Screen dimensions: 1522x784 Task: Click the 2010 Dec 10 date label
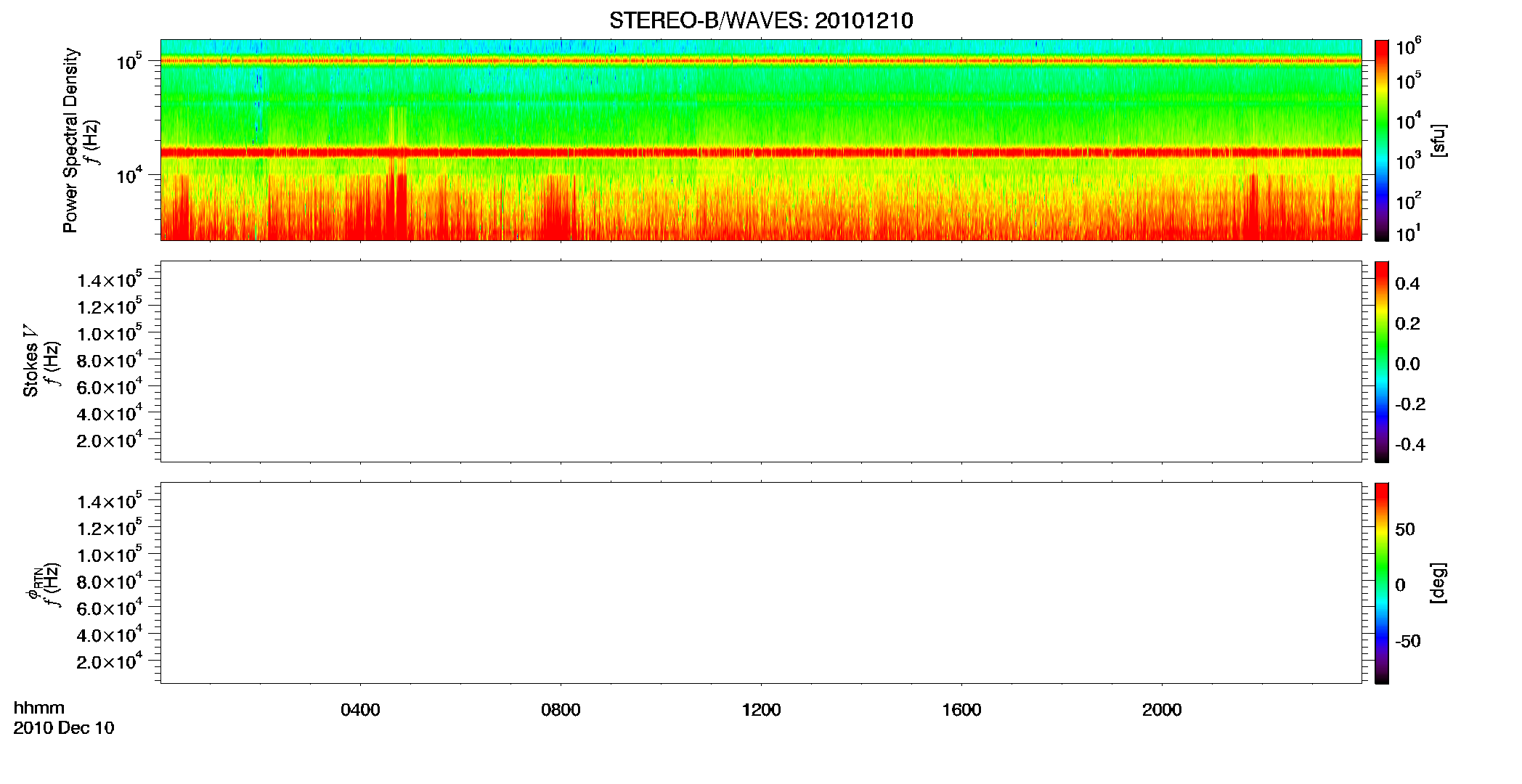point(64,728)
